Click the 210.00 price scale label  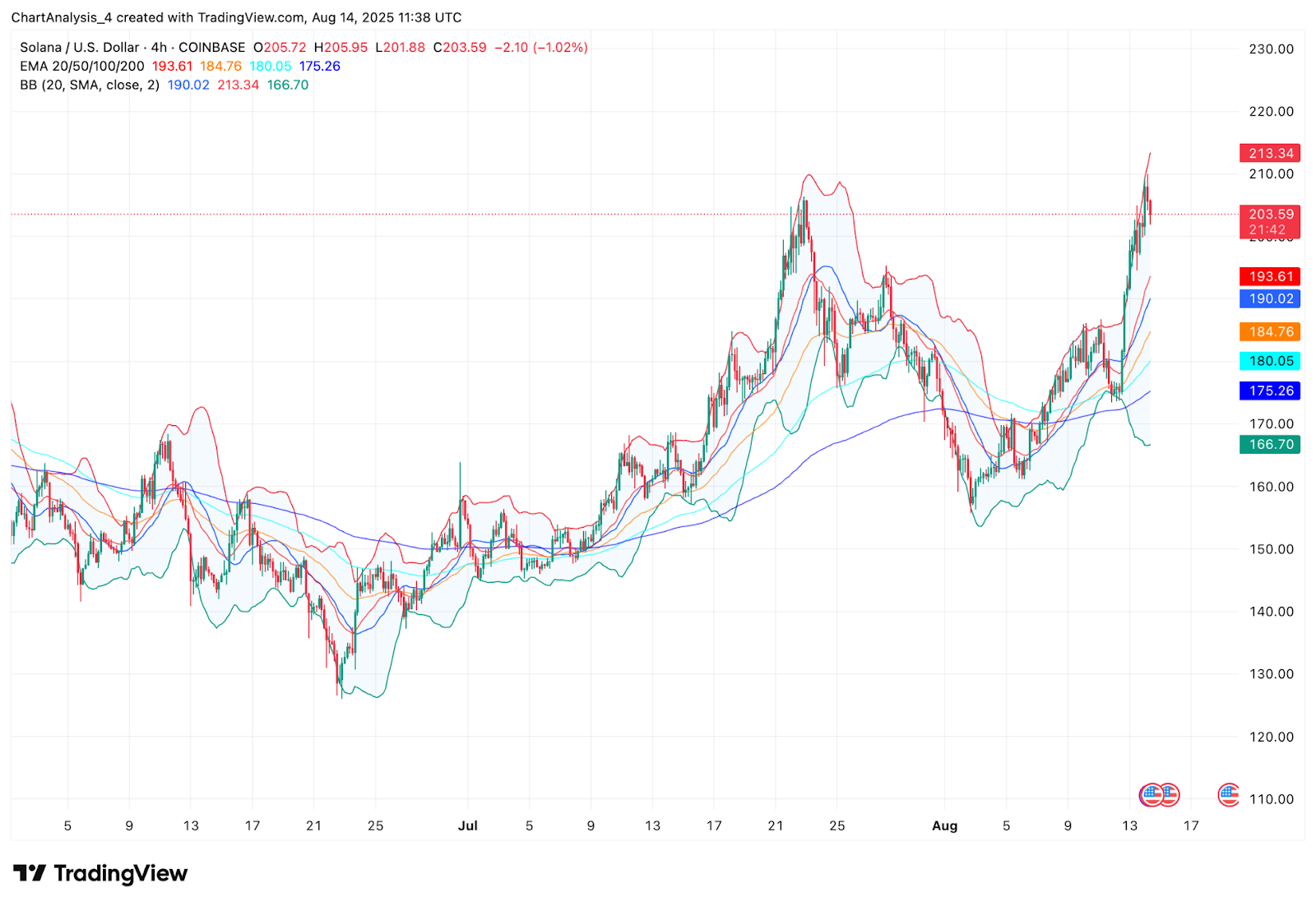tap(1272, 174)
